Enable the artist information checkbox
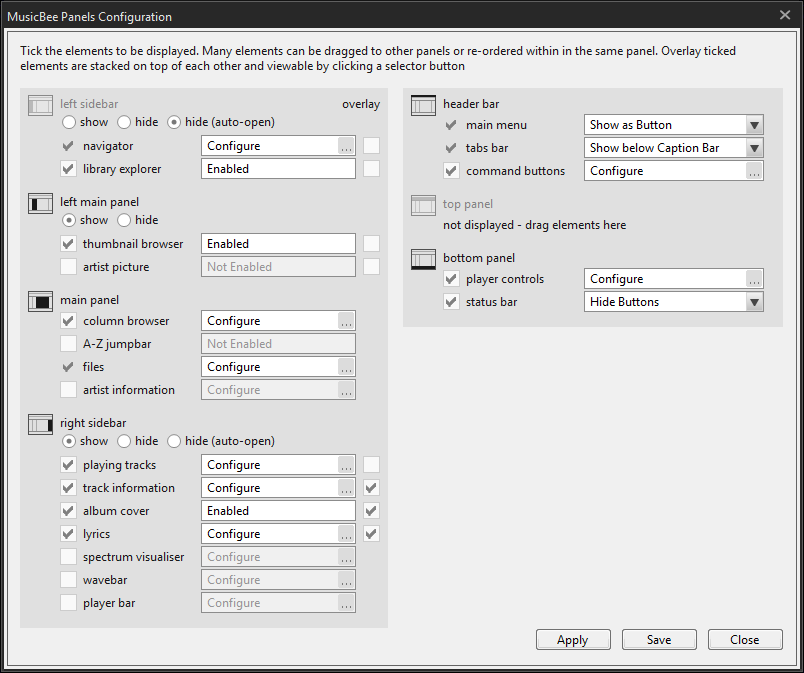The image size is (804, 673). pyautogui.click(x=68, y=390)
